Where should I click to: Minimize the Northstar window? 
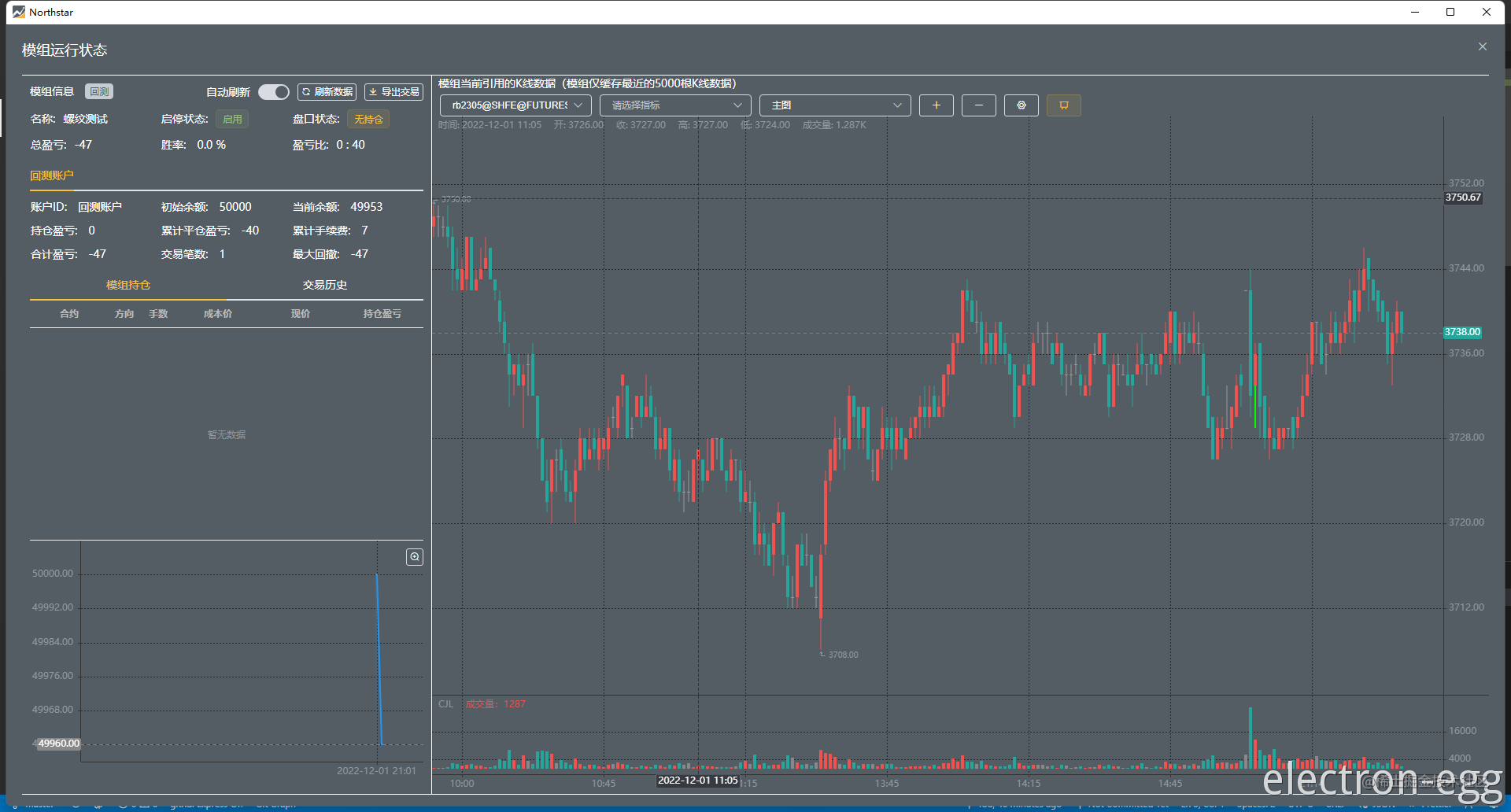click(1415, 12)
